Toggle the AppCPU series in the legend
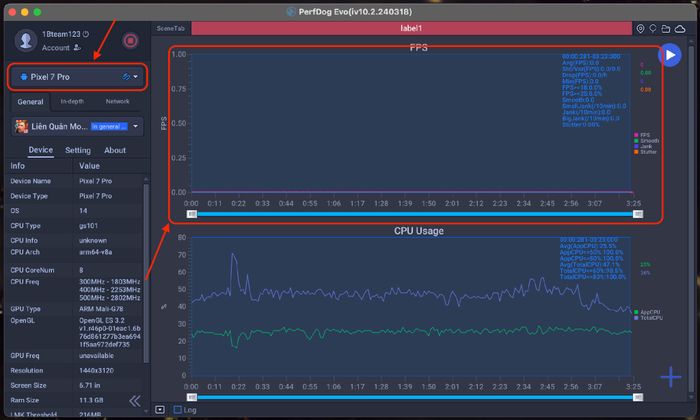Viewport: 700px width, 420px height. (647, 312)
